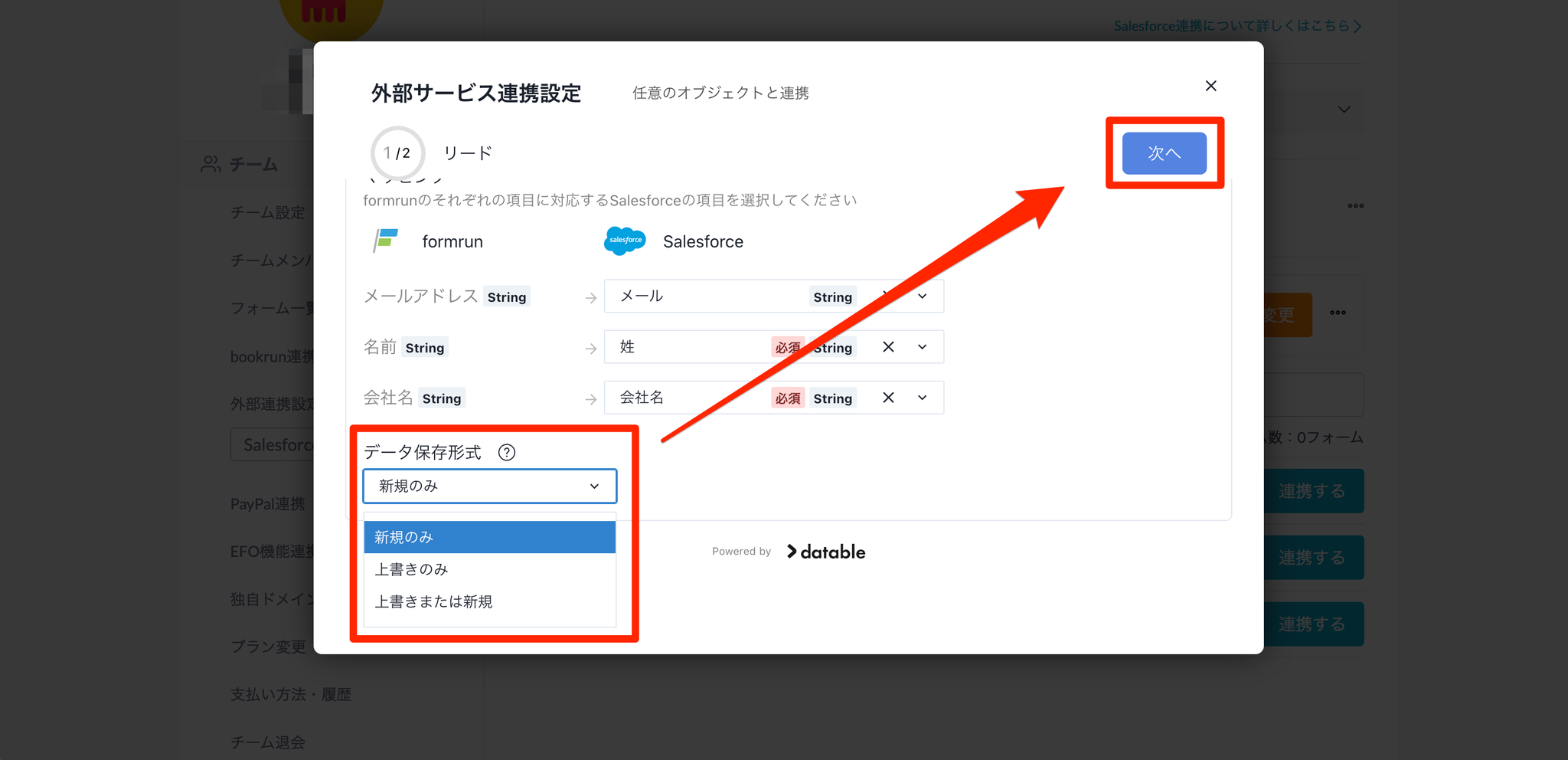
Task: Expand the メール Salesforce field dropdown
Action: 923,296
